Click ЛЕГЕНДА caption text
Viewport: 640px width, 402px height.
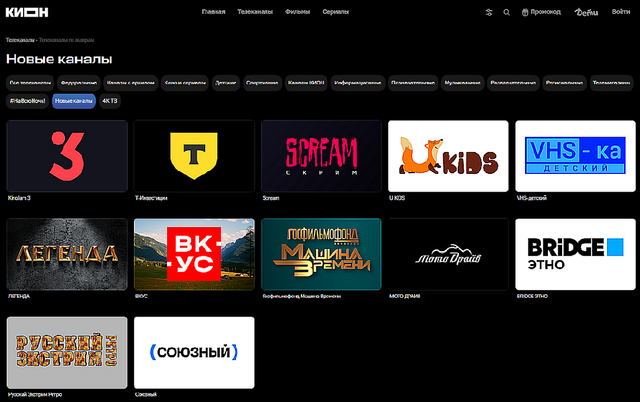pos(19,296)
